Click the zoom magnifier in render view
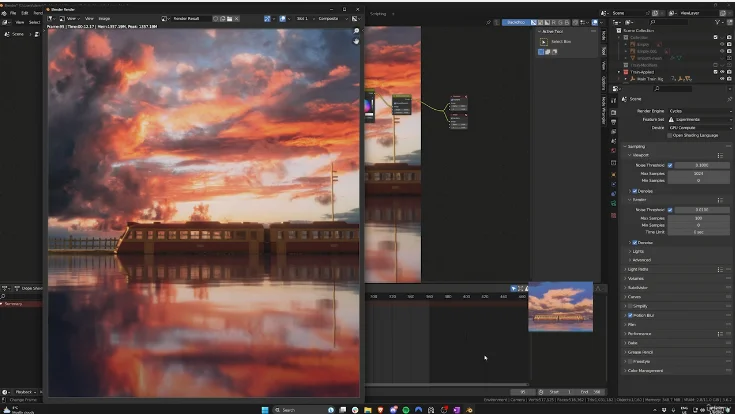The image size is (735, 414). (356, 31)
